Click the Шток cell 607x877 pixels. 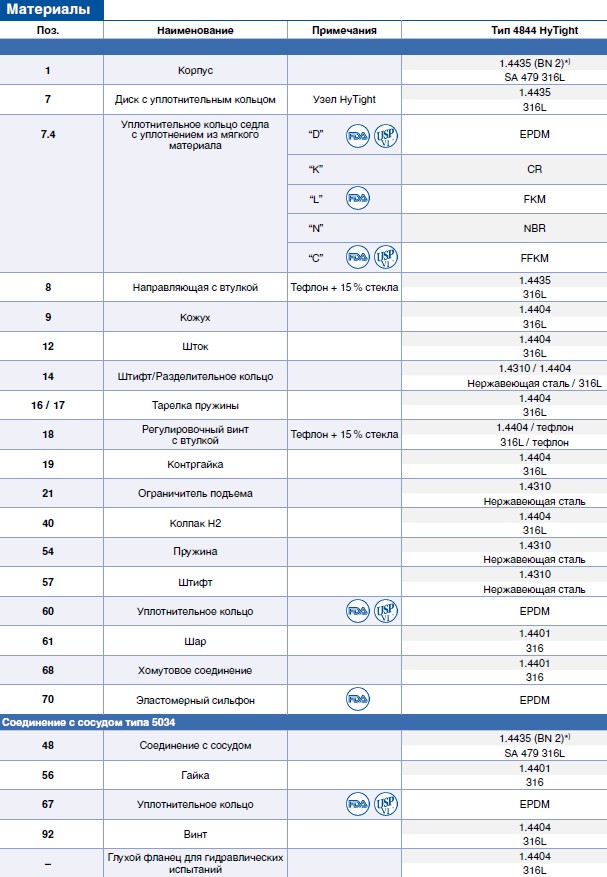coord(195,346)
